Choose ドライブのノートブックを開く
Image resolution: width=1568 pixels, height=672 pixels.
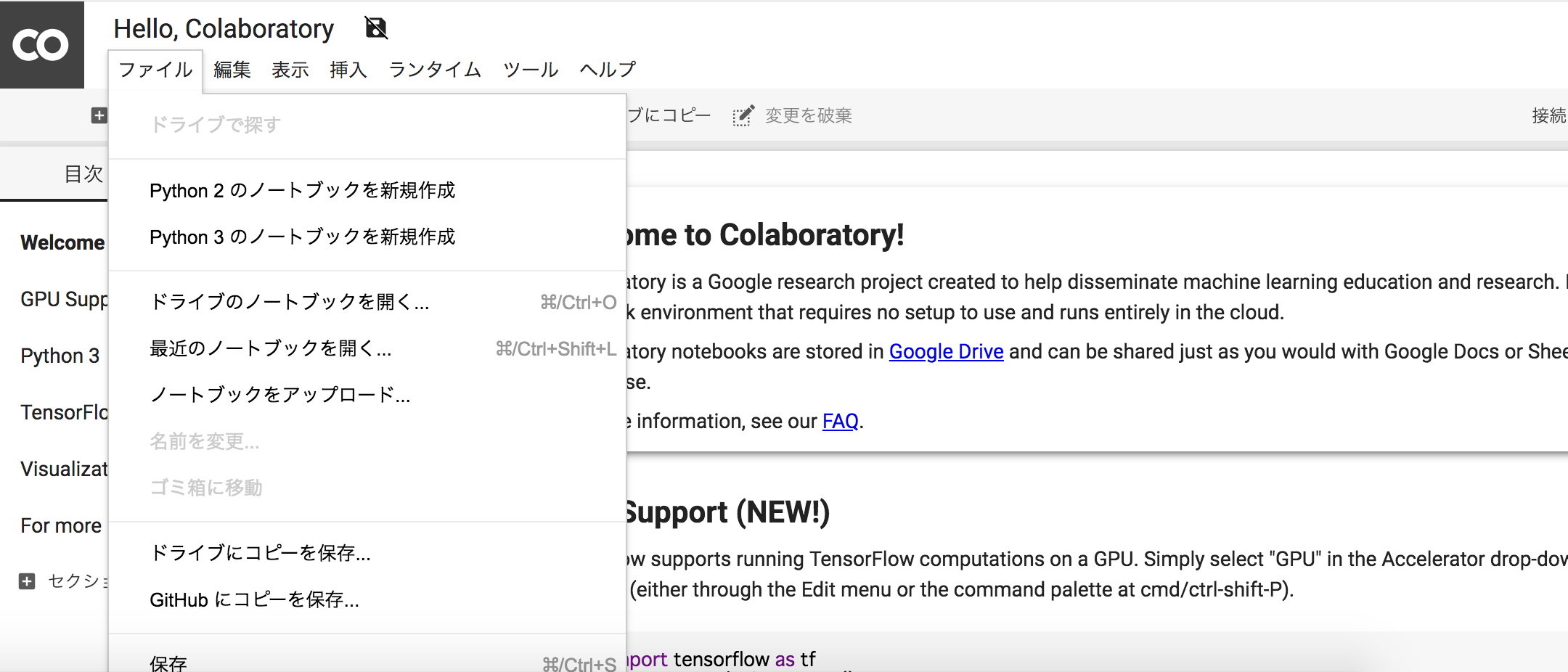(367, 302)
